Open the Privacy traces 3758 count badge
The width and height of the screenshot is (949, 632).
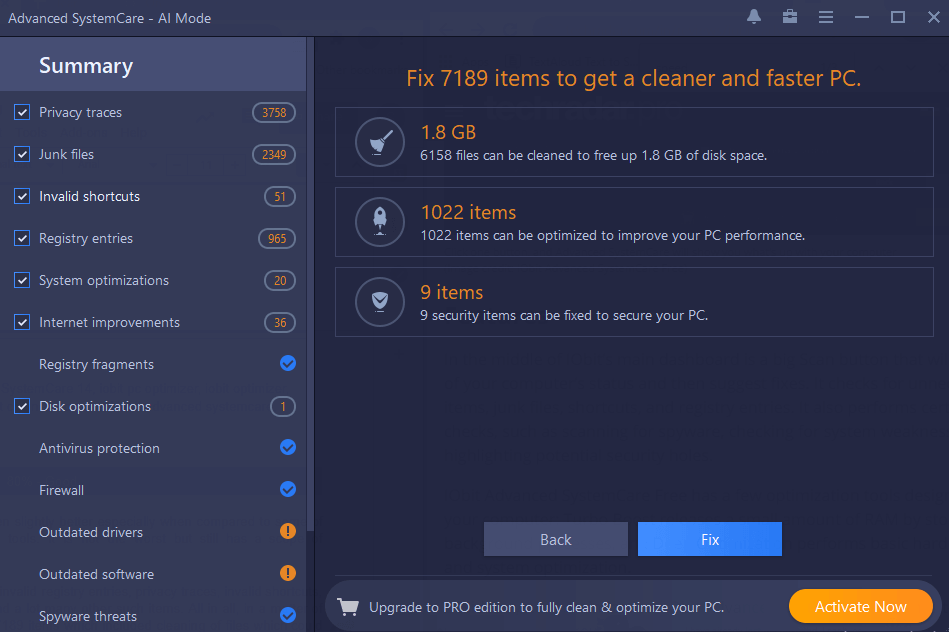click(x=274, y=113)
